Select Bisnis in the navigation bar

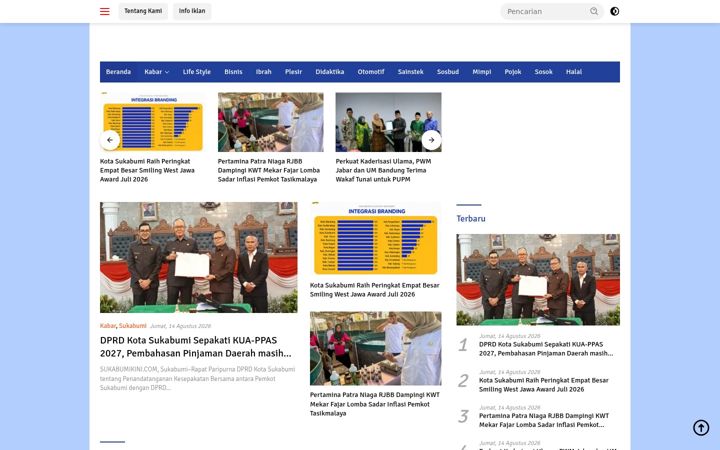[x=233, y=72]
